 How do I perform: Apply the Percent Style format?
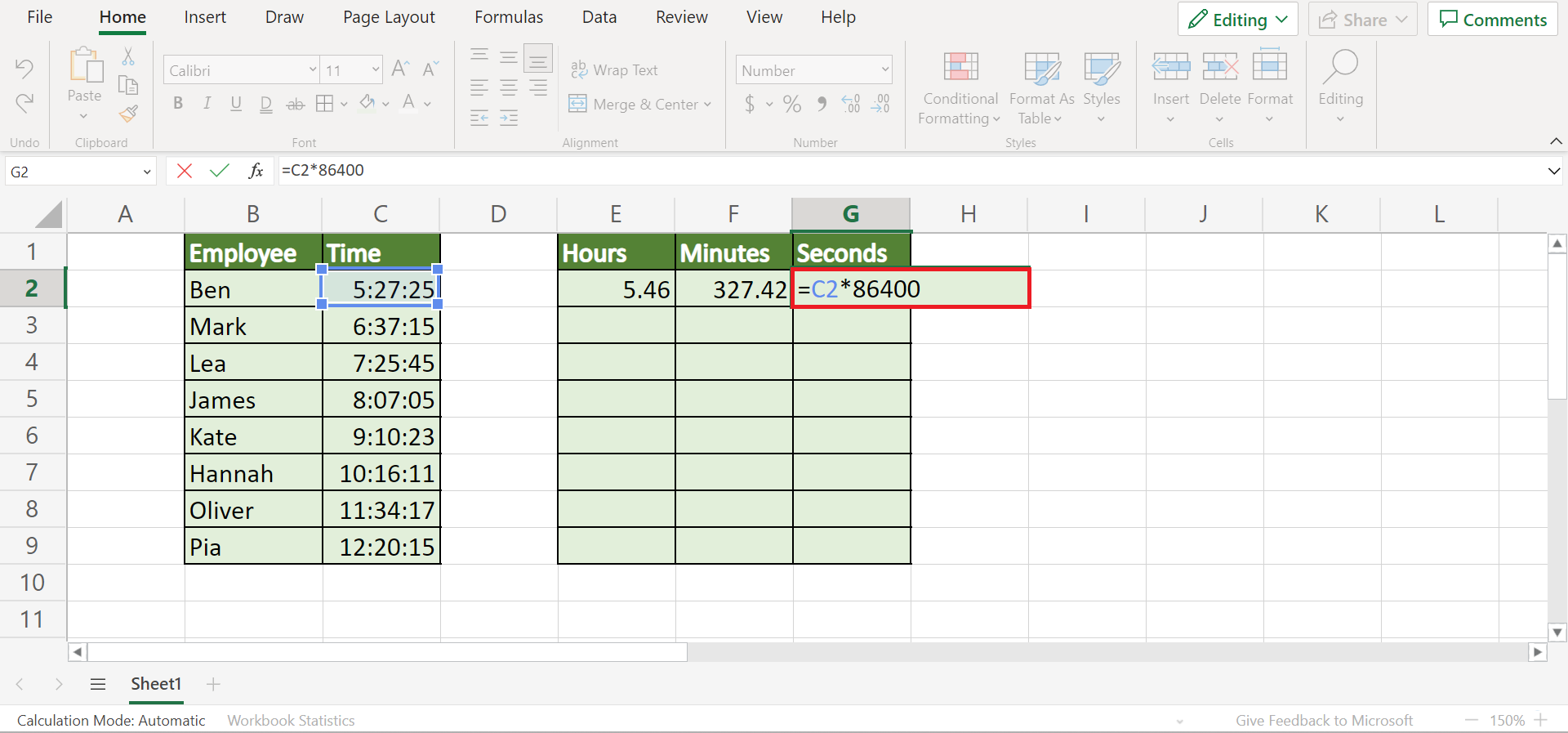click(x=792, y=104)
